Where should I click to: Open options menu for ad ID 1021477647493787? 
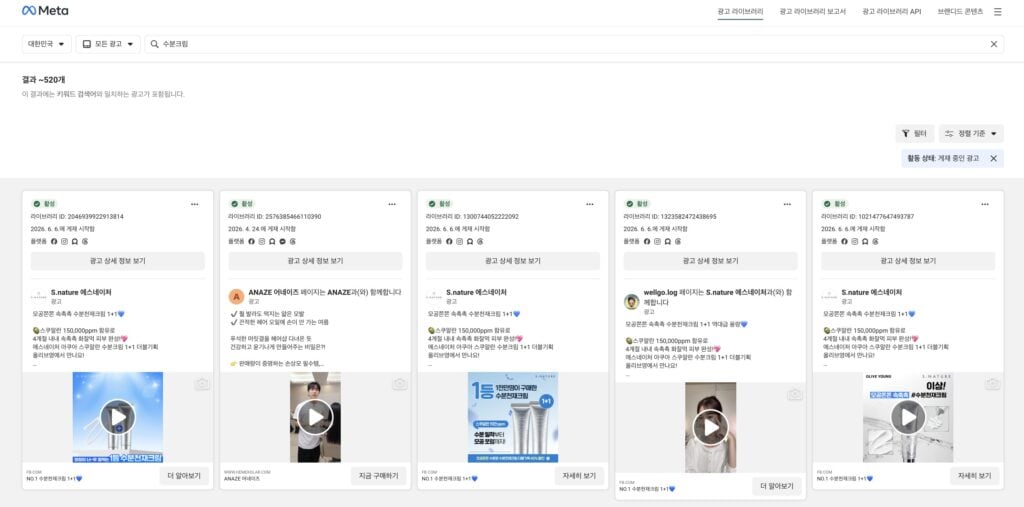985,204
